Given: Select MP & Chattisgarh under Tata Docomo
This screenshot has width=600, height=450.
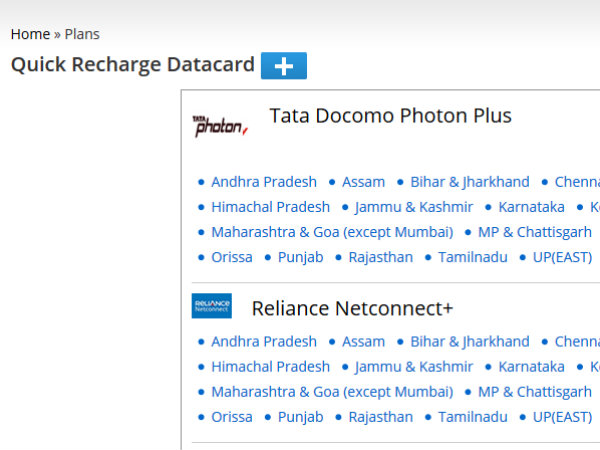Looking at the screenshot, I should pyautogui.click(x=535, y=232).
